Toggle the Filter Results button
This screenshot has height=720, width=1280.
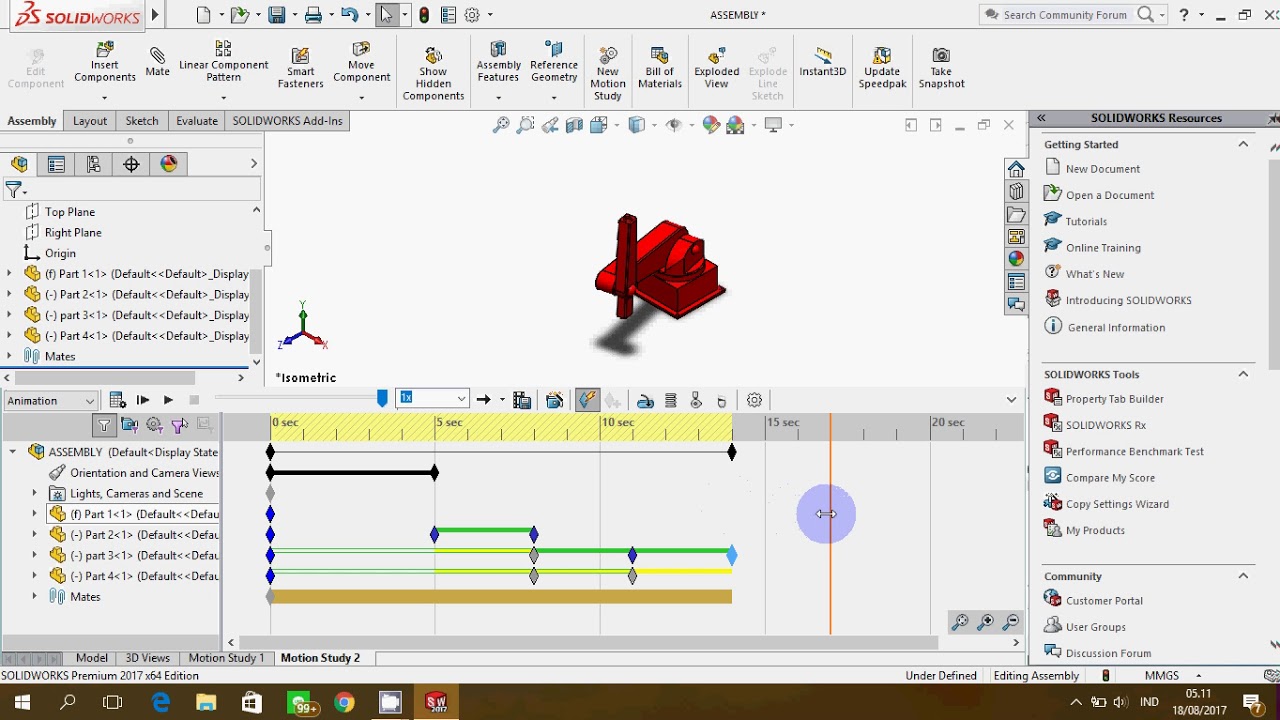pyautogui.click(x=204, y=425)
